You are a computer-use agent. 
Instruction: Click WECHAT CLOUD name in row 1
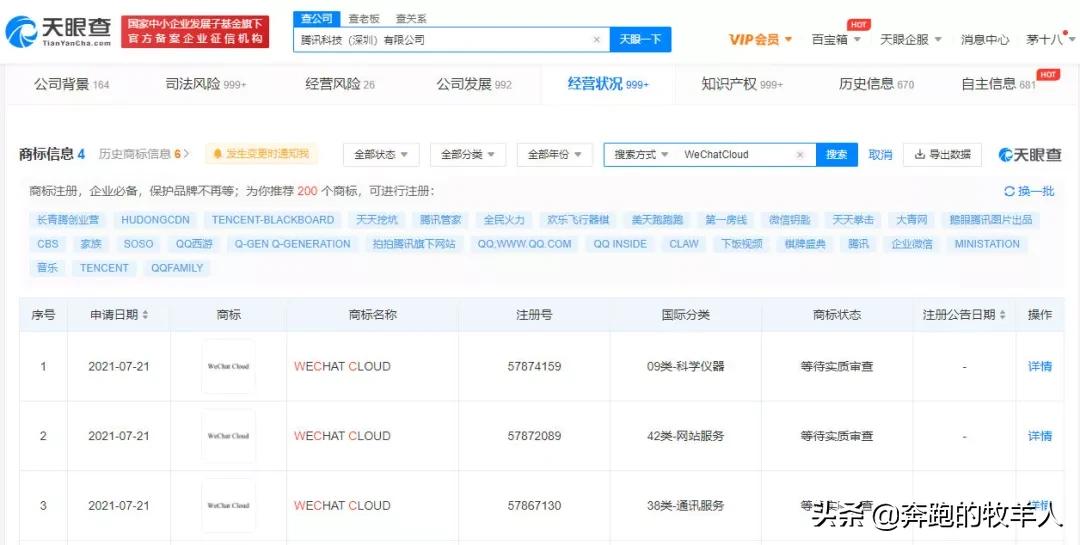click(342, 367)
